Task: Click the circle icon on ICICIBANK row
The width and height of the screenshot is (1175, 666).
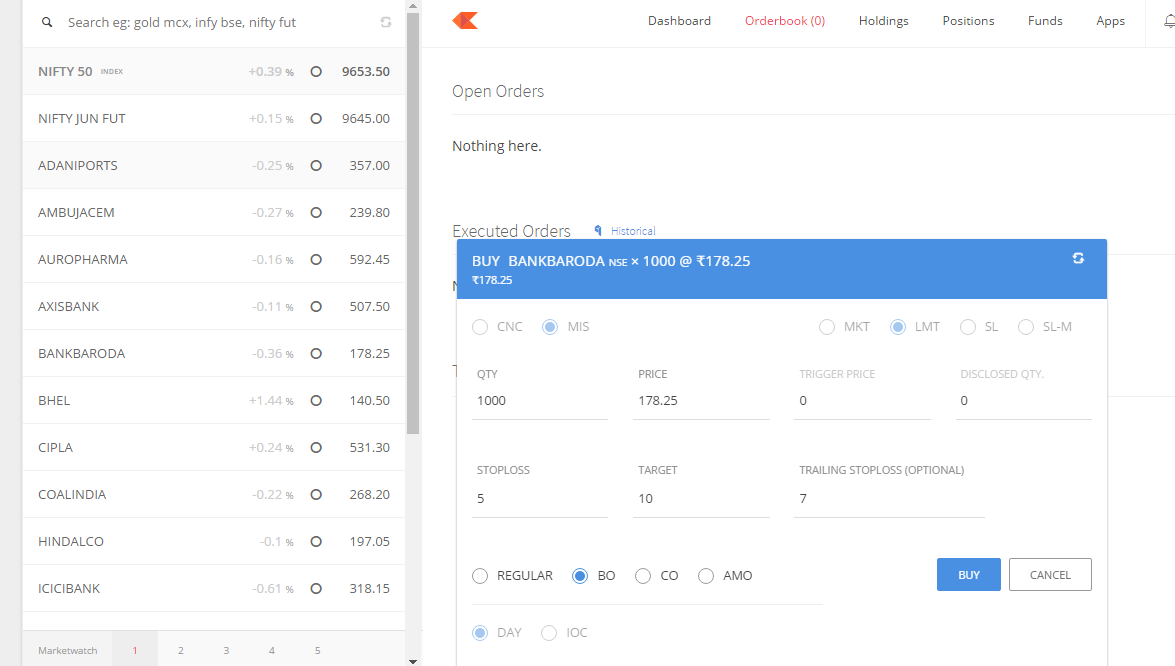Action: click(316, 589)
